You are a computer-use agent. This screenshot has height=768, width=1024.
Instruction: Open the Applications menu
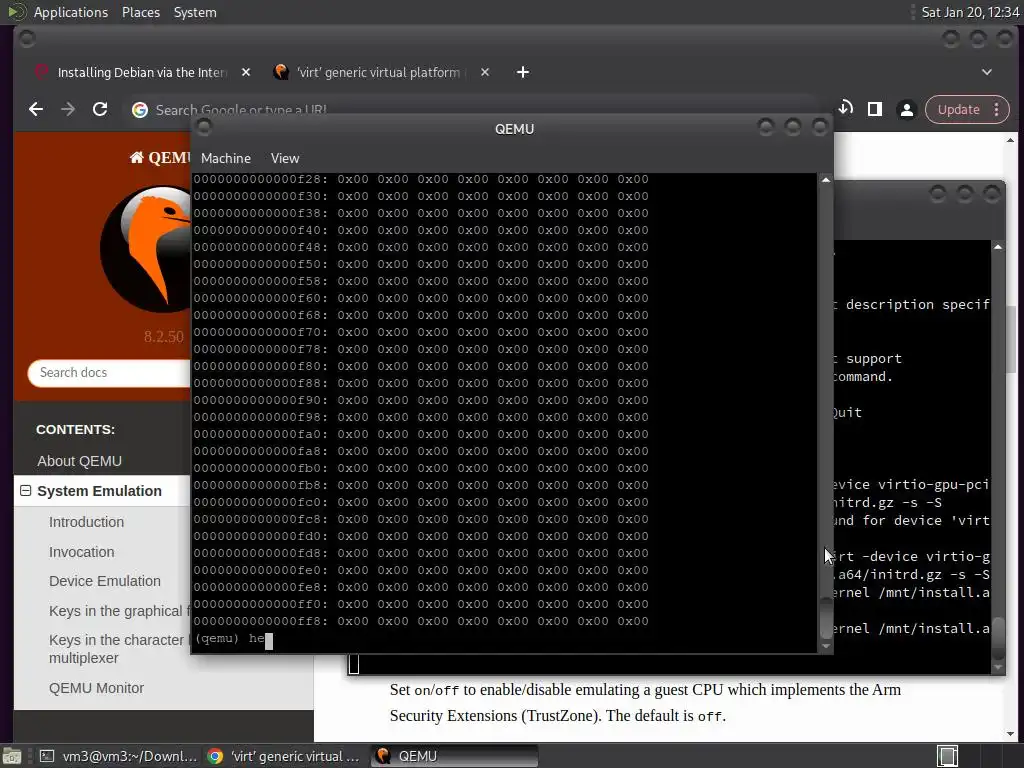71,12
